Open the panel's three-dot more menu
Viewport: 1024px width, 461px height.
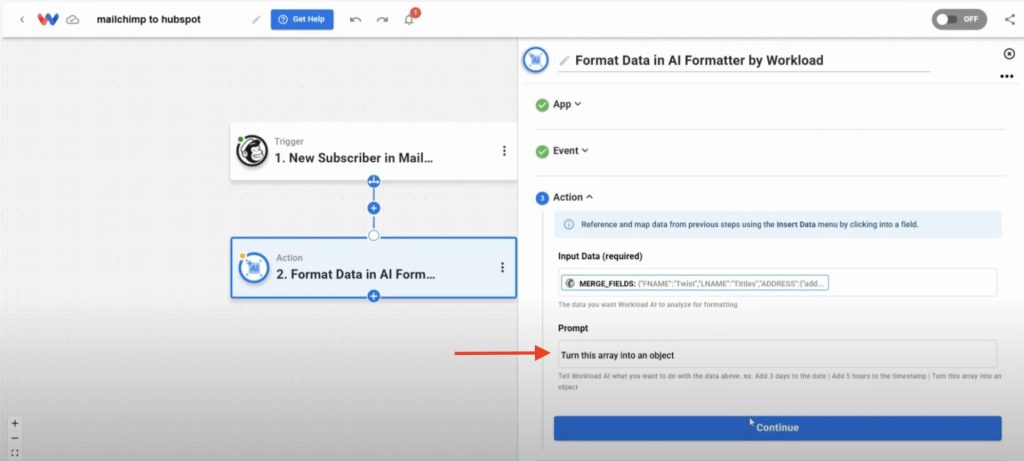pyautogui.click(x=1006, y=76)
